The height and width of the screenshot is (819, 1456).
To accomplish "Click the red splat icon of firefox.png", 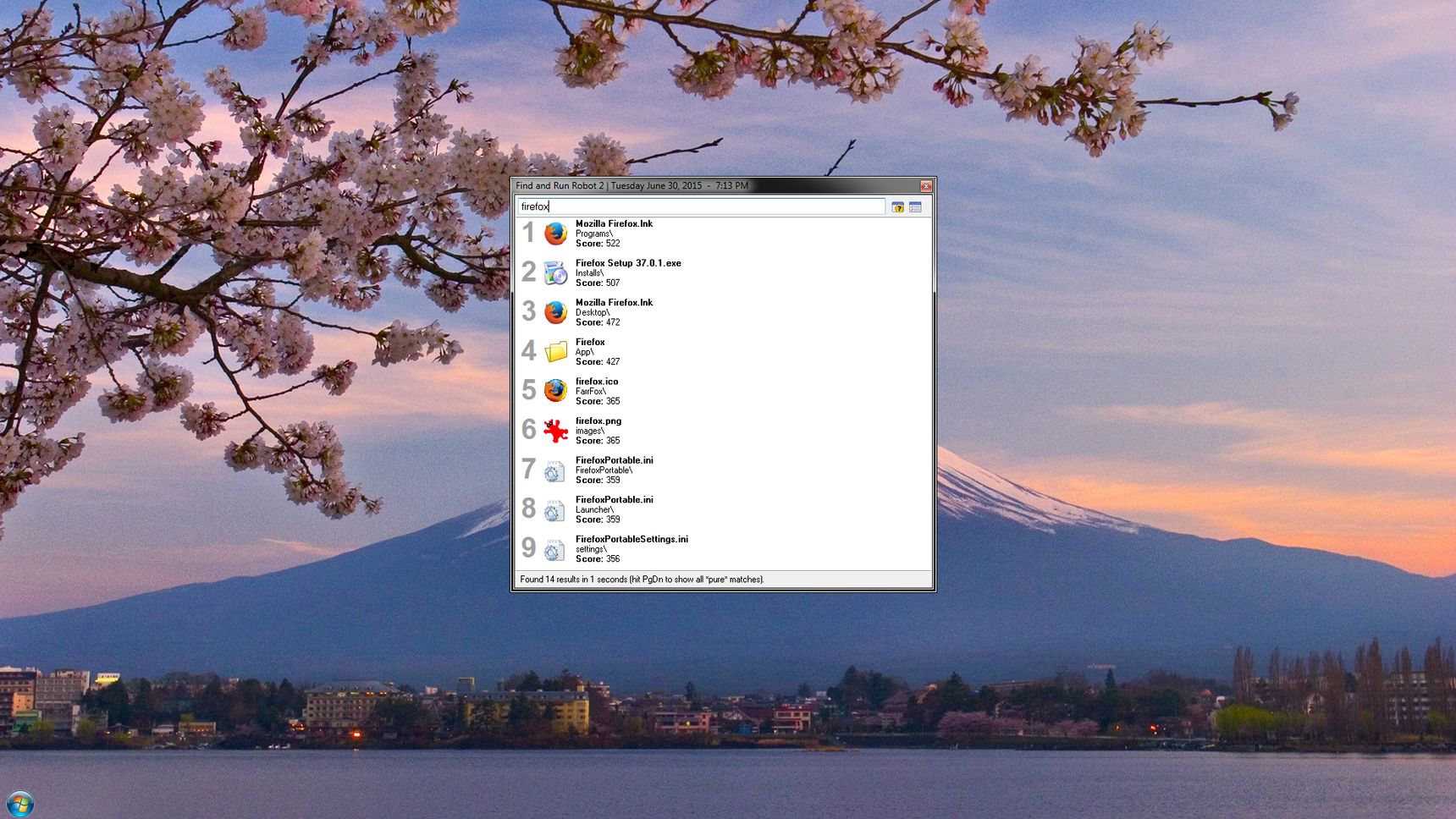I will (x=555, y=431).
